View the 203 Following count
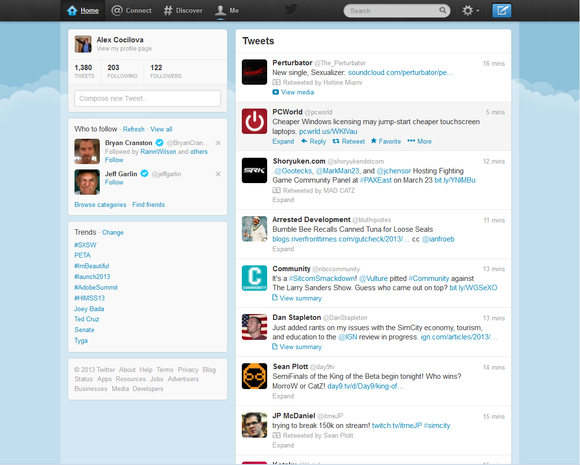The width and height of the screenshot is (580, 465). (x=122, y=71)
